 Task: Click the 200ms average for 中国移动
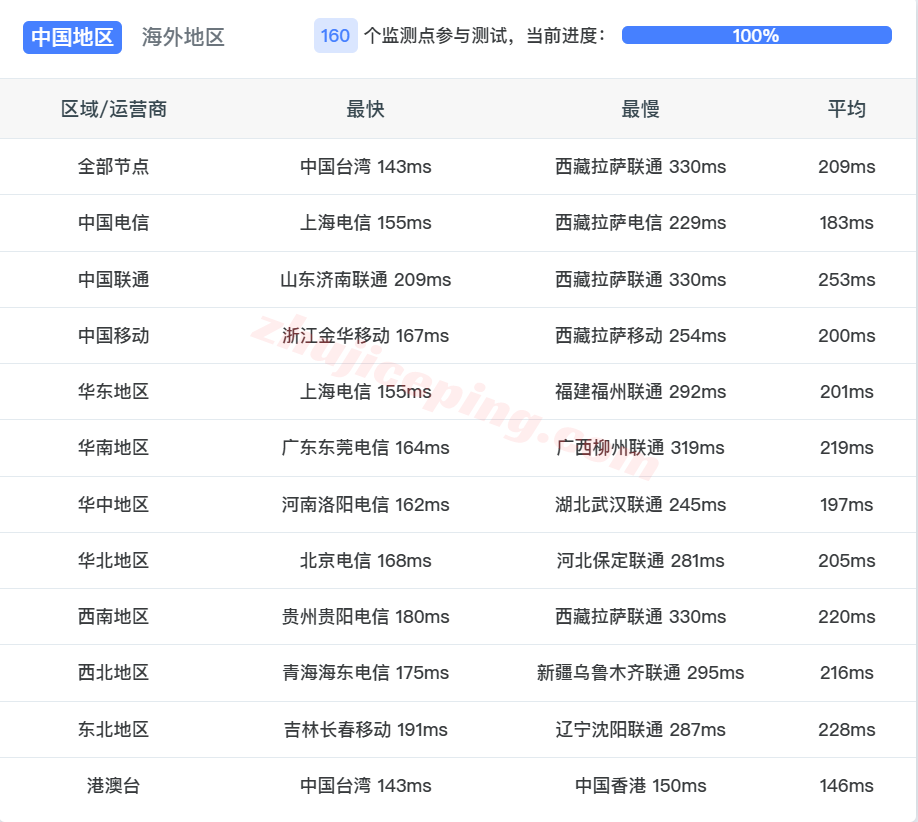coord(847,335)
